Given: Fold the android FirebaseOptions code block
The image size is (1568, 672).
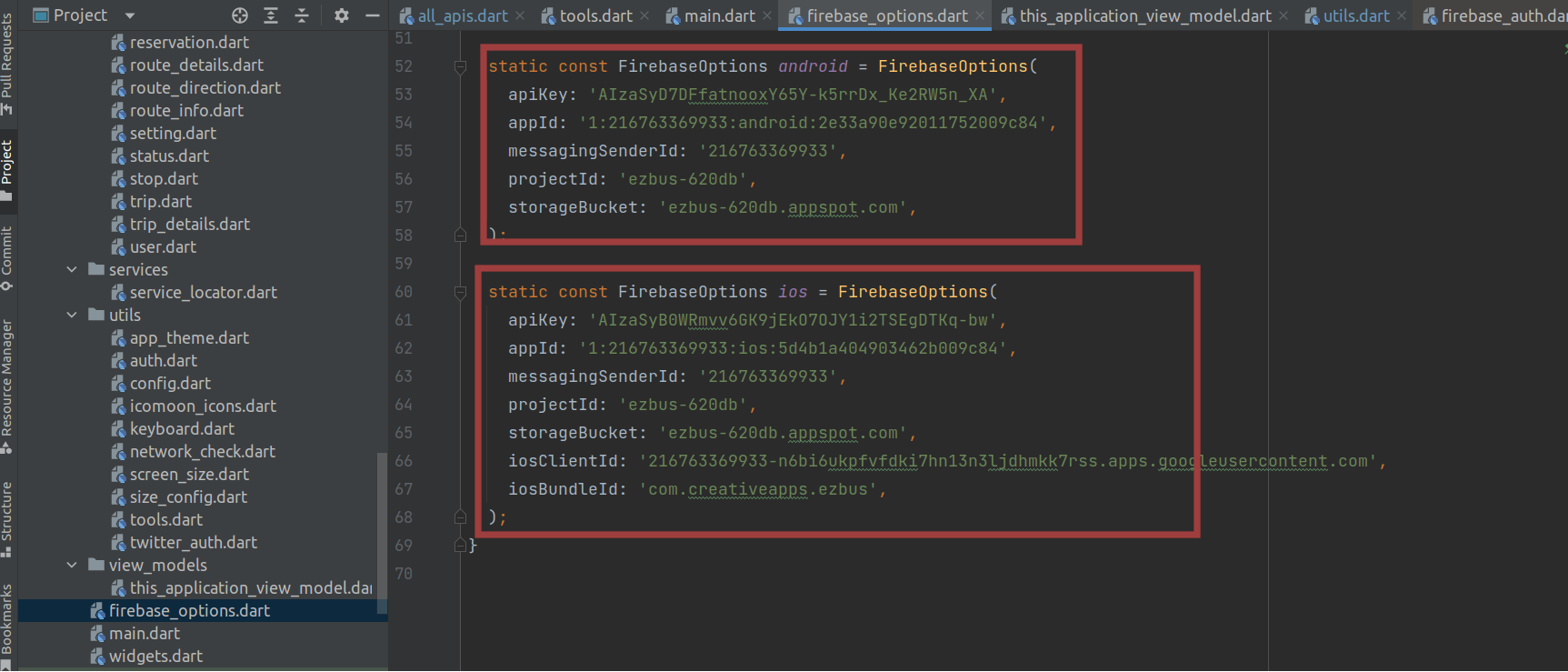Looking at the screenshot, I should (460, 66).
